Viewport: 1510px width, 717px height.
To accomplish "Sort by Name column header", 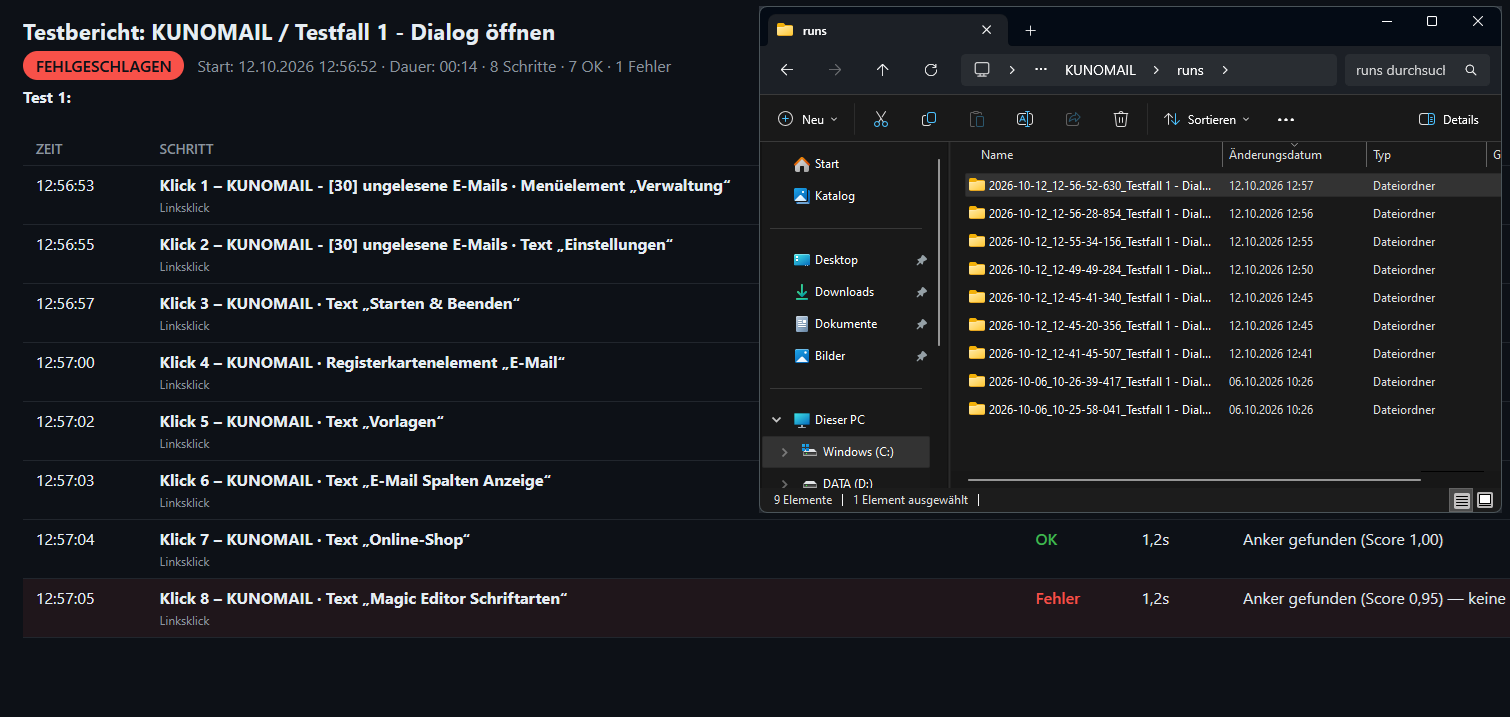I will click(1094, 155).
